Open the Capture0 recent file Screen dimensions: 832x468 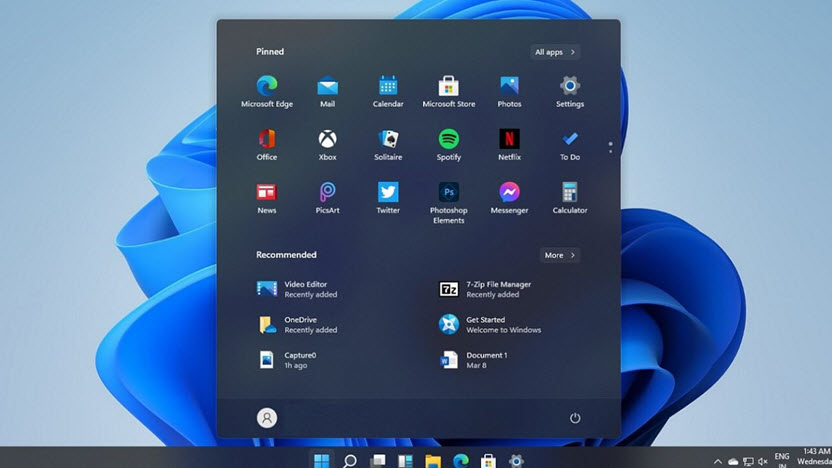[288, 360]
